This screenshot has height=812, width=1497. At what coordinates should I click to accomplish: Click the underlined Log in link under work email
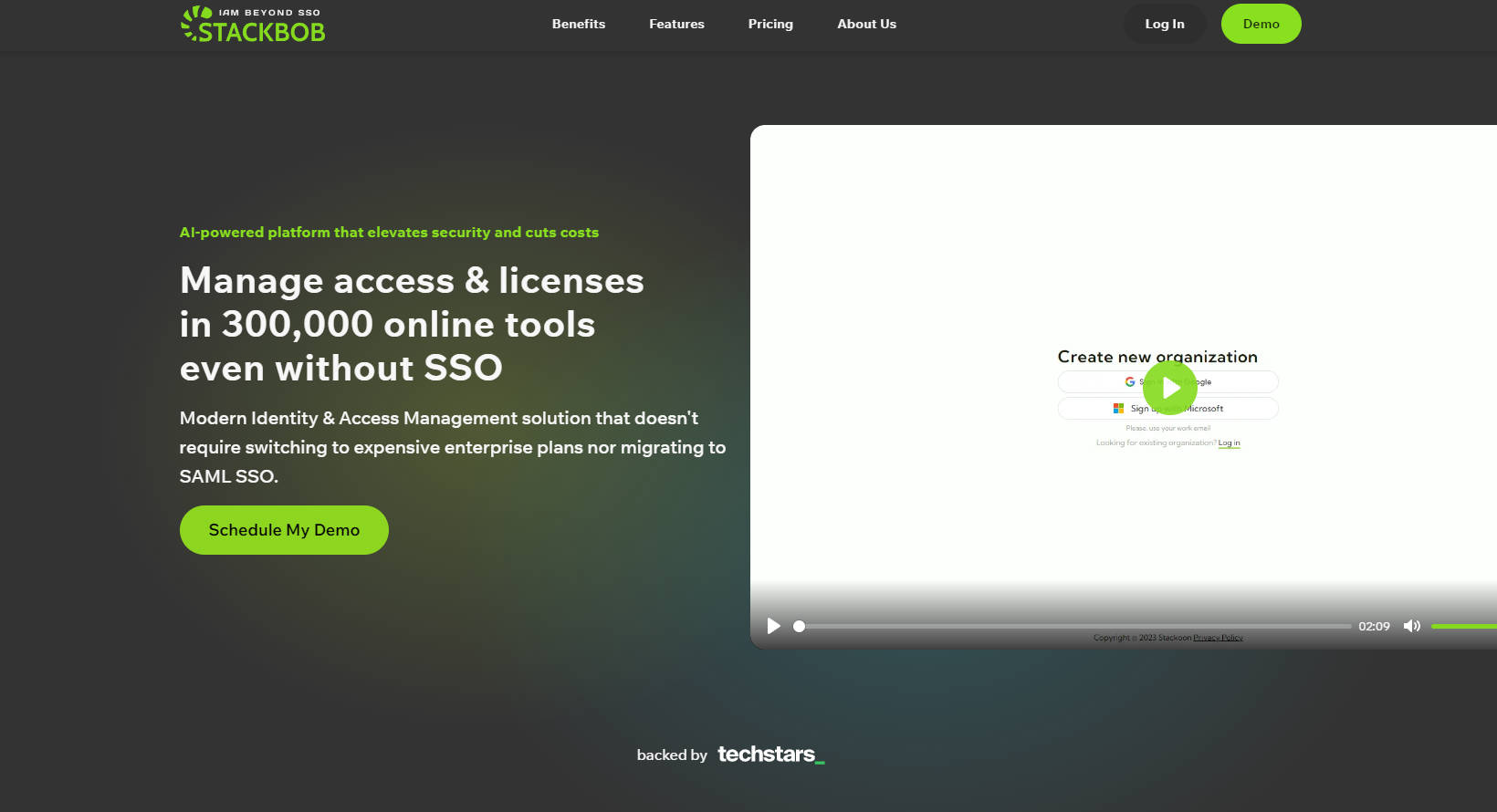click(x=1229, y=443)
